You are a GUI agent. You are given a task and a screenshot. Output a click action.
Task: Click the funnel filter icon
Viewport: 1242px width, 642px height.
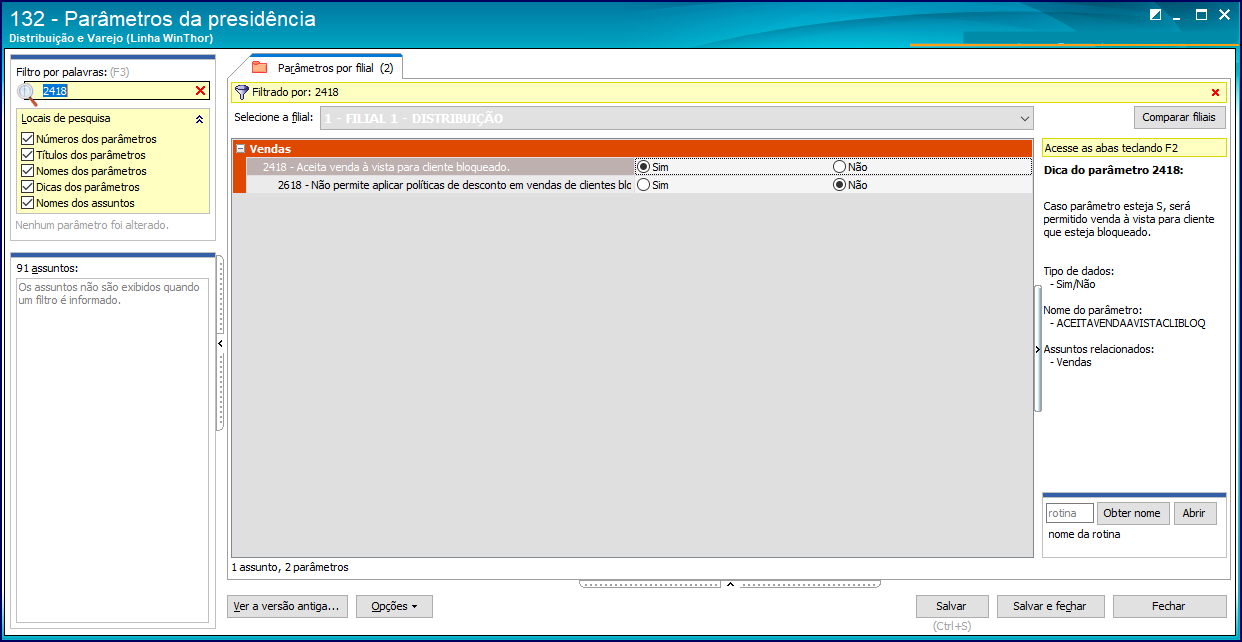(x=241, y=92)
